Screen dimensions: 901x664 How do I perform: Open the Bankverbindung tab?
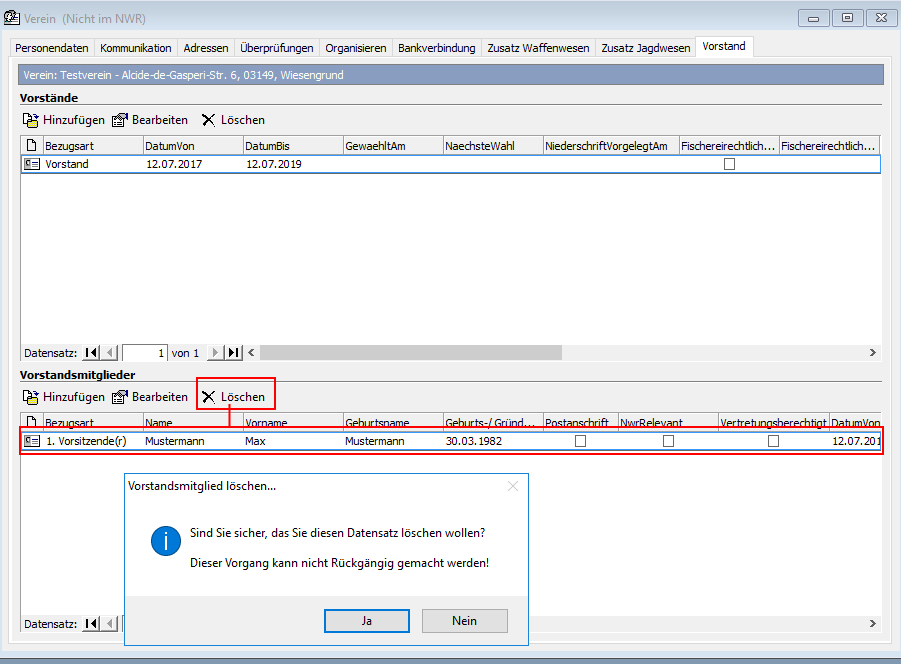[437, 48]
